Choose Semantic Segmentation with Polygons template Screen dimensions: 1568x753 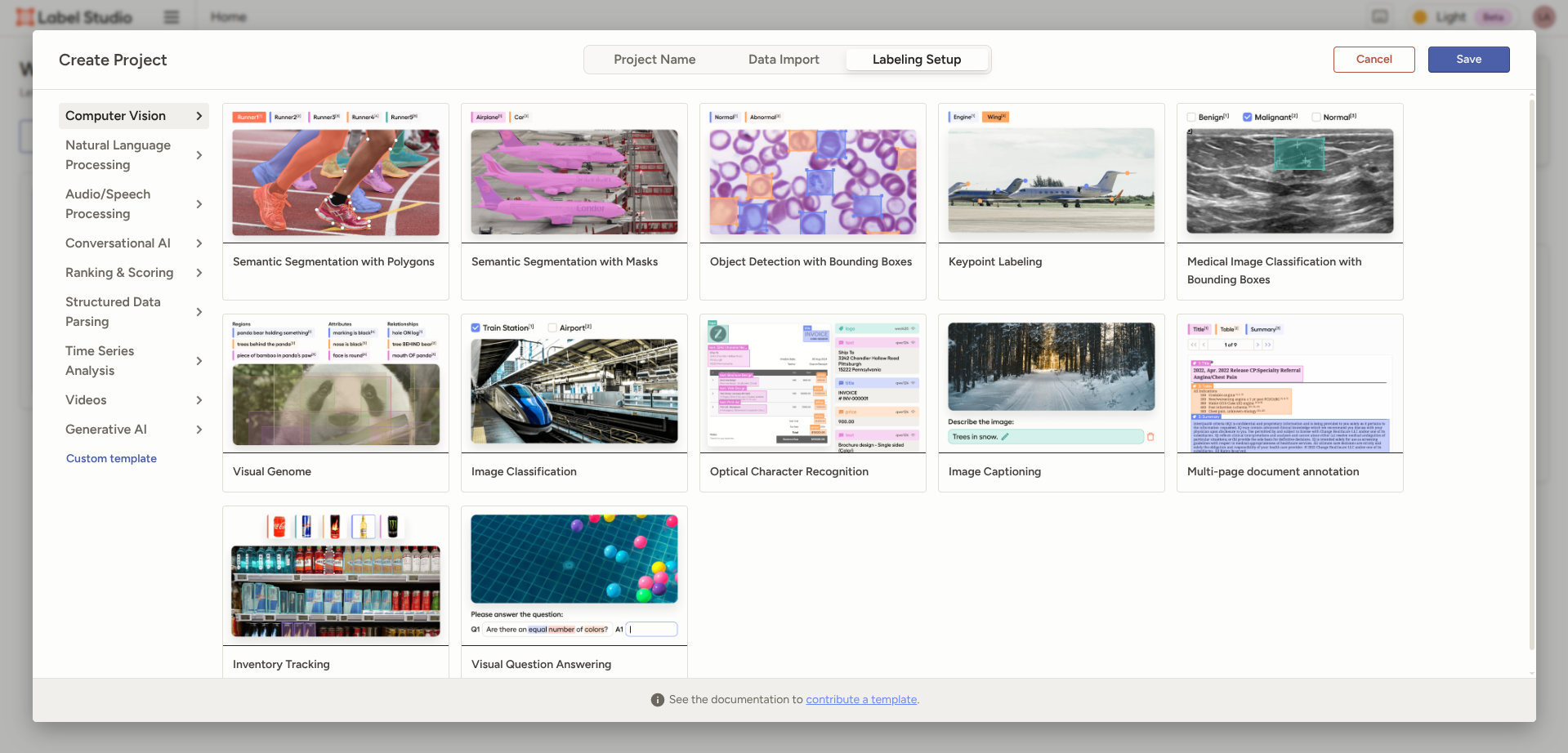click(x=336, y=202)
